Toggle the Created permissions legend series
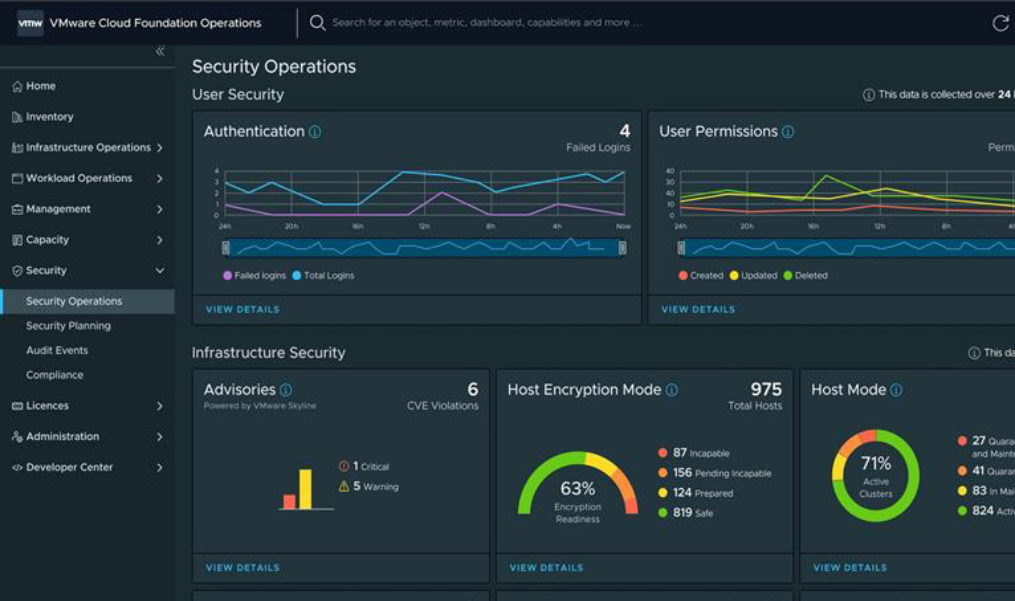Image resolution: width=1015 pixels, height=601 pixels. tap(700, 276)
